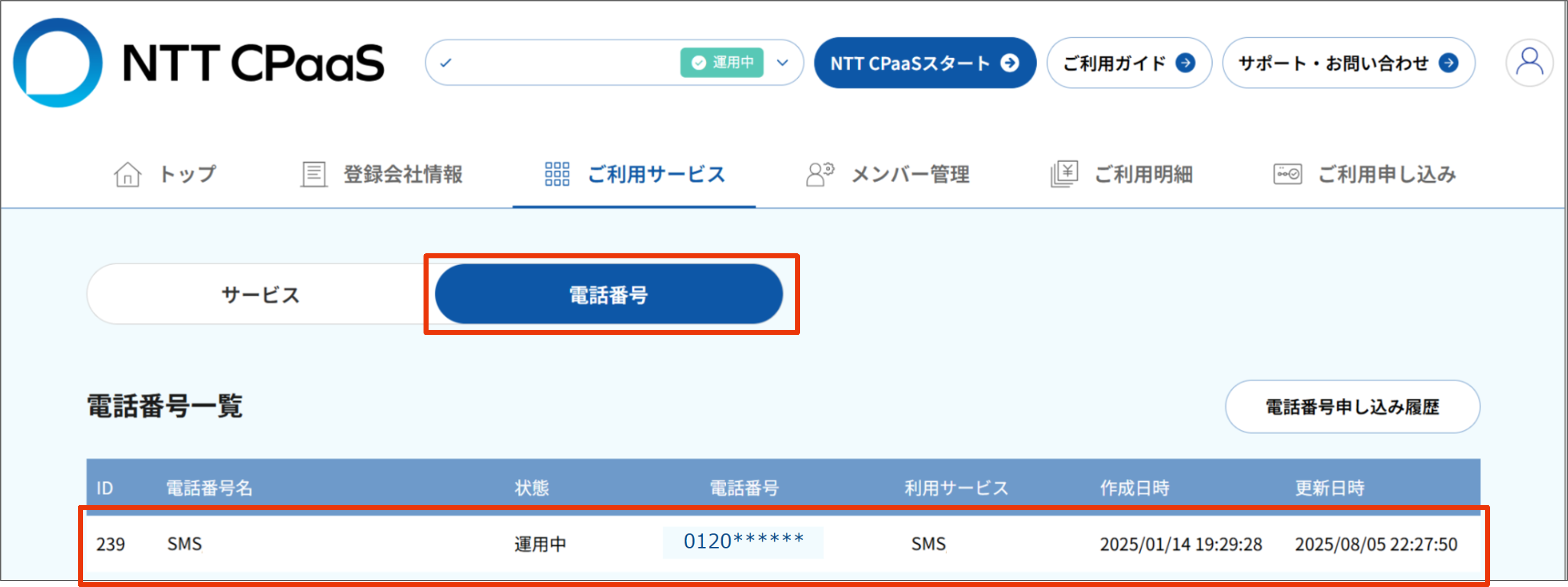Switch to the 電話番号 tab
The width and height of the screenshot is (1568, 587).
(x=609, y=294)
